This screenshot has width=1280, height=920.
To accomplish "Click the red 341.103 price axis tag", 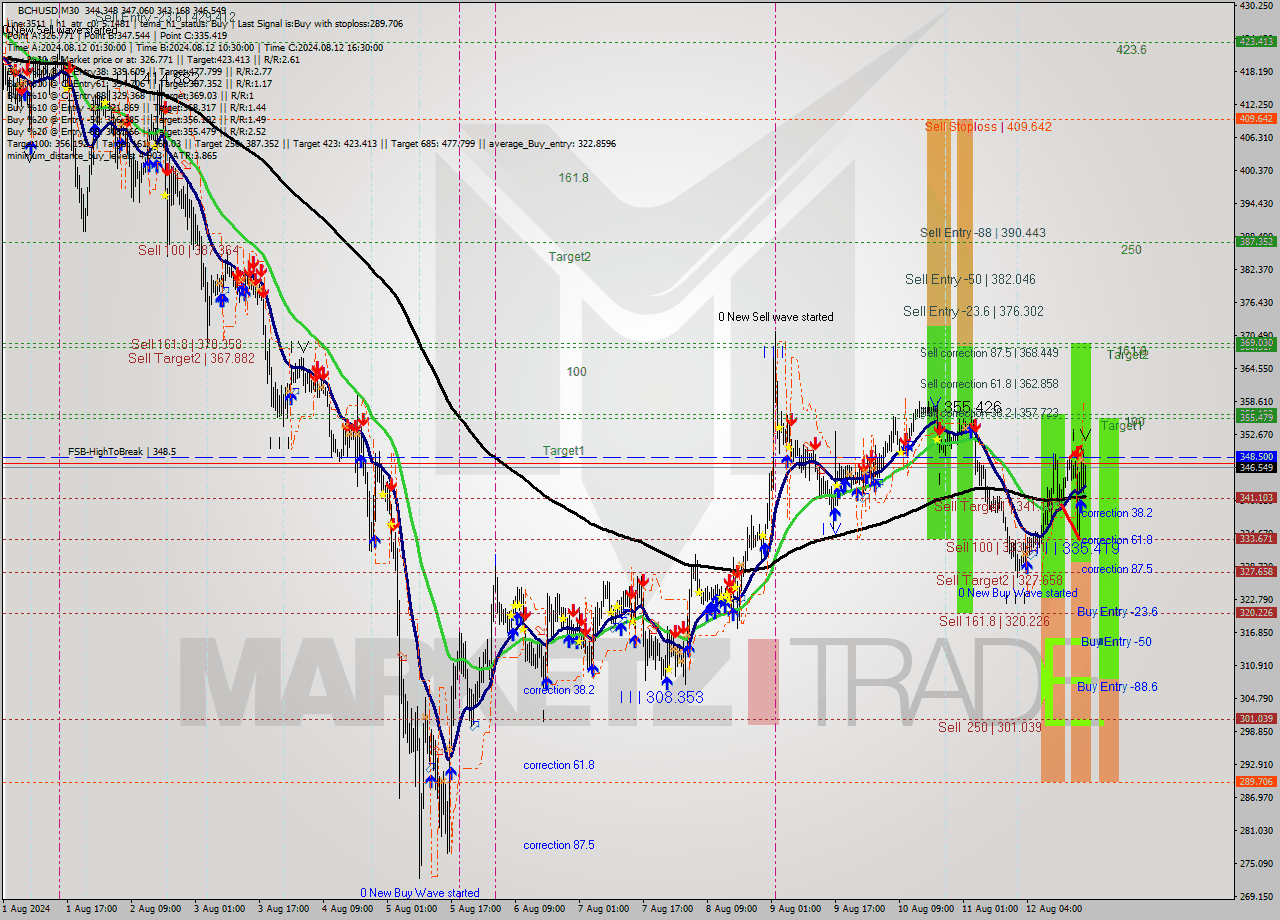I will pyautogui.click(x=1257, y=497).
